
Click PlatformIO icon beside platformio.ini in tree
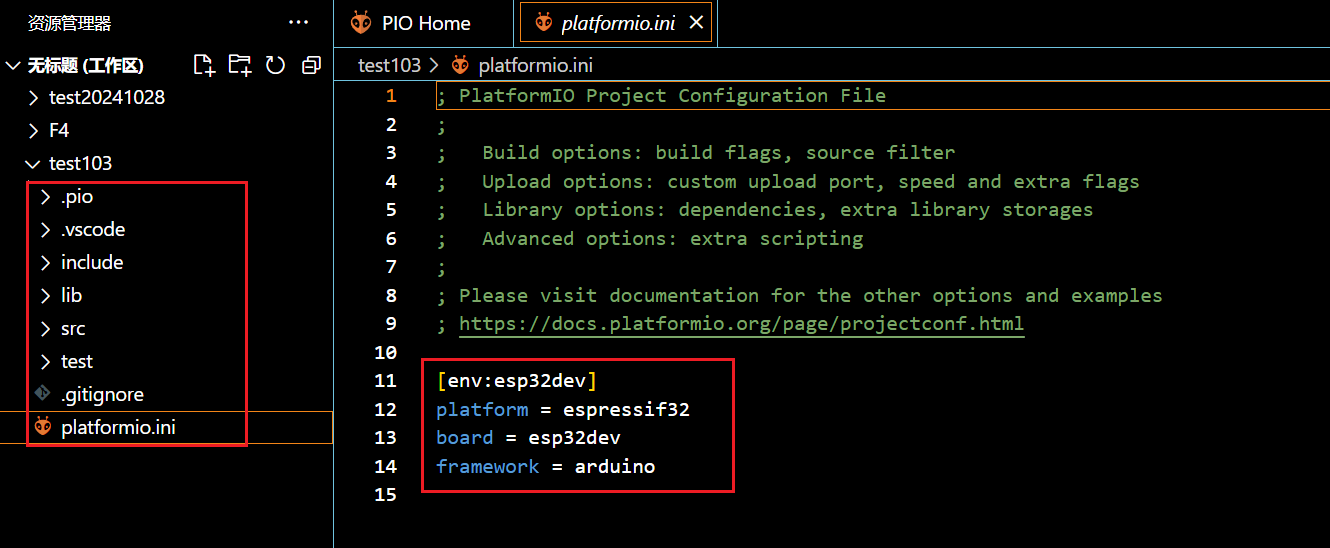[x=43, y=427]
